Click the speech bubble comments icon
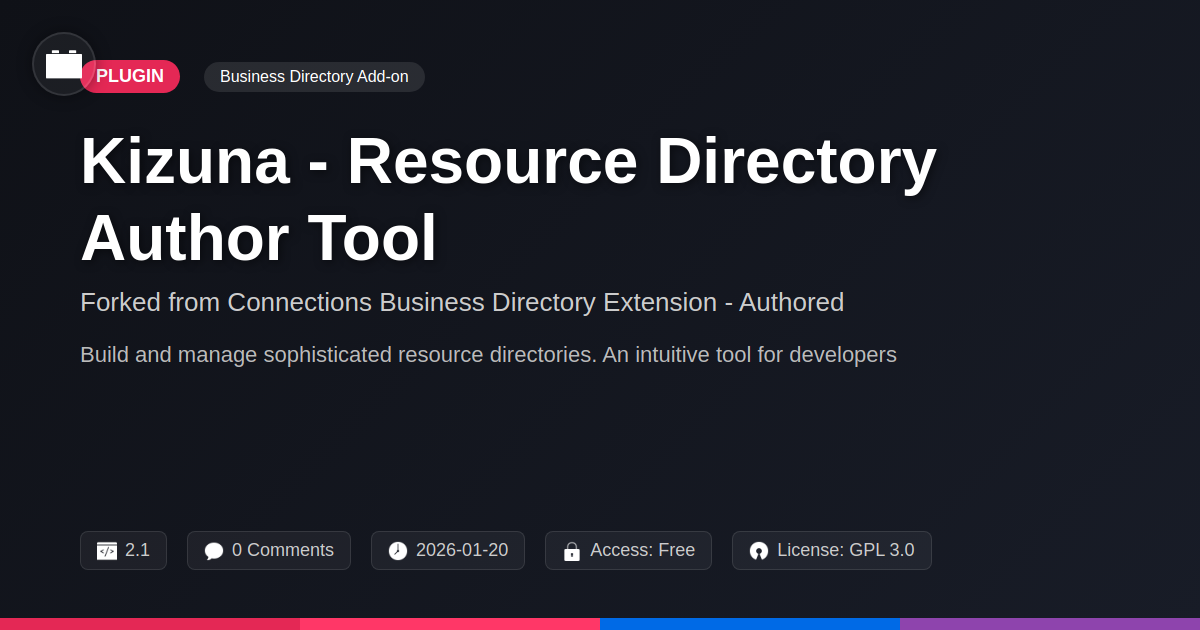 (x=214, y=551)
